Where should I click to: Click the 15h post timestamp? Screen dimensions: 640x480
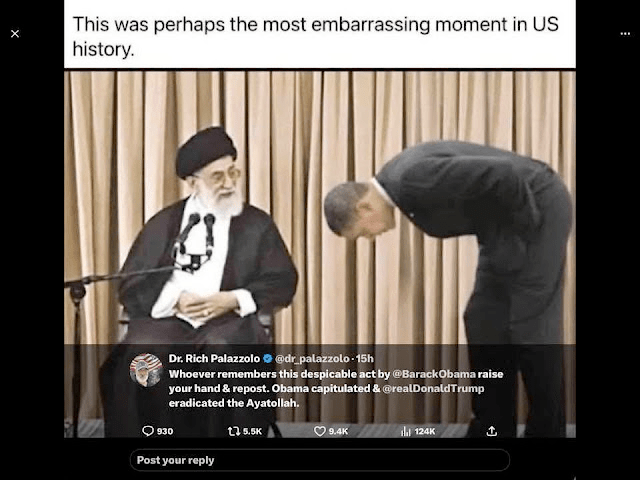click(x=364, y=358)
